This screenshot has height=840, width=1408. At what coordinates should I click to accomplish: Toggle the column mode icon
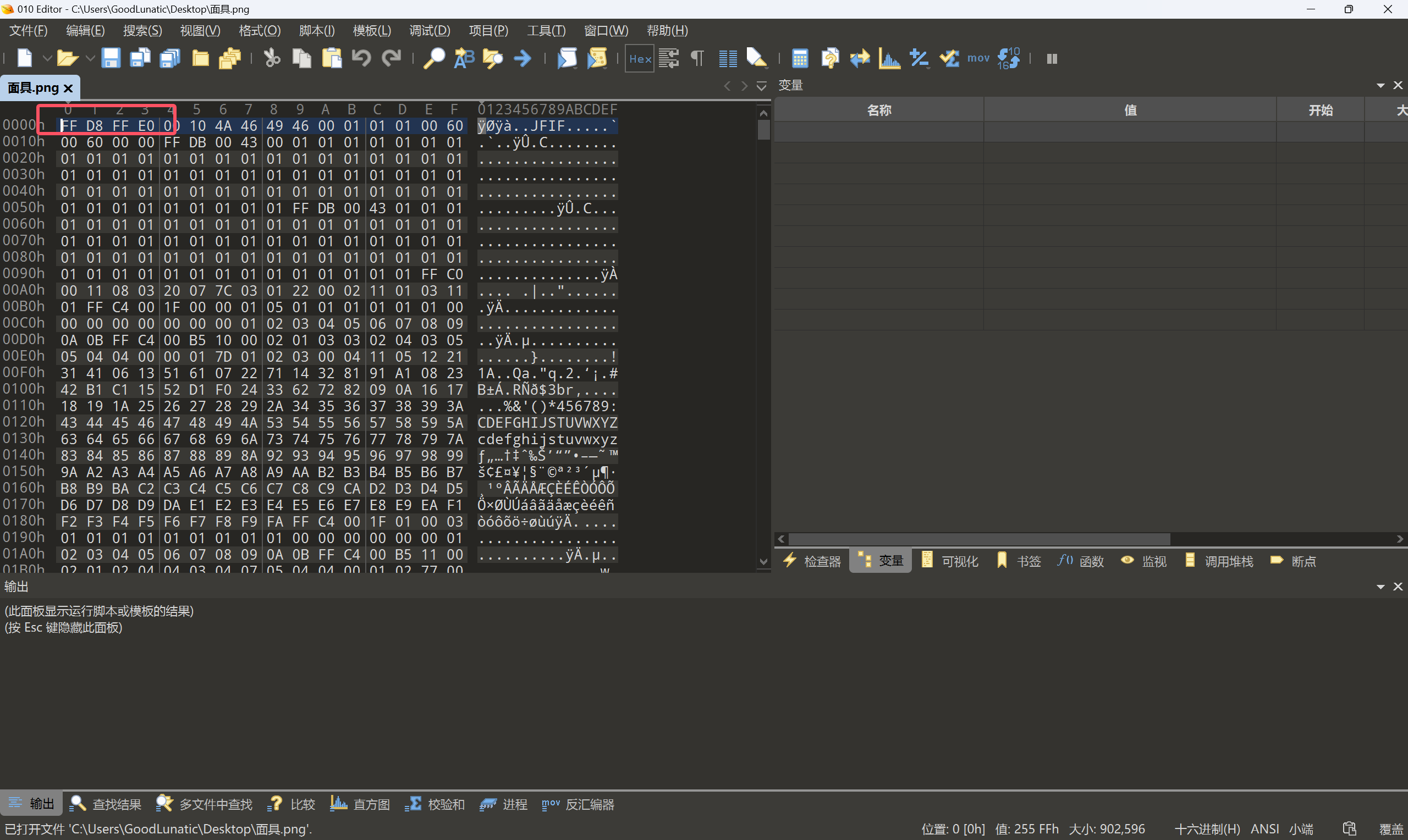728,58
